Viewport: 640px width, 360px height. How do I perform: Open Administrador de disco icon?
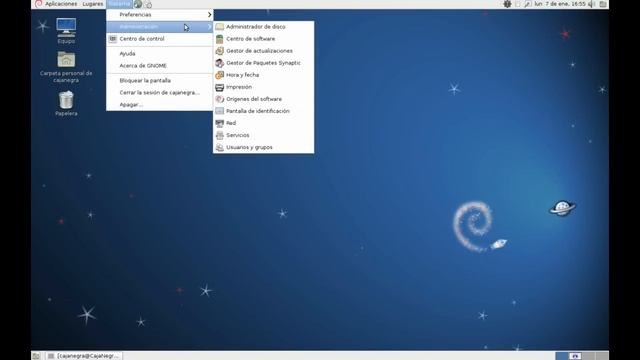click(220, 27)
